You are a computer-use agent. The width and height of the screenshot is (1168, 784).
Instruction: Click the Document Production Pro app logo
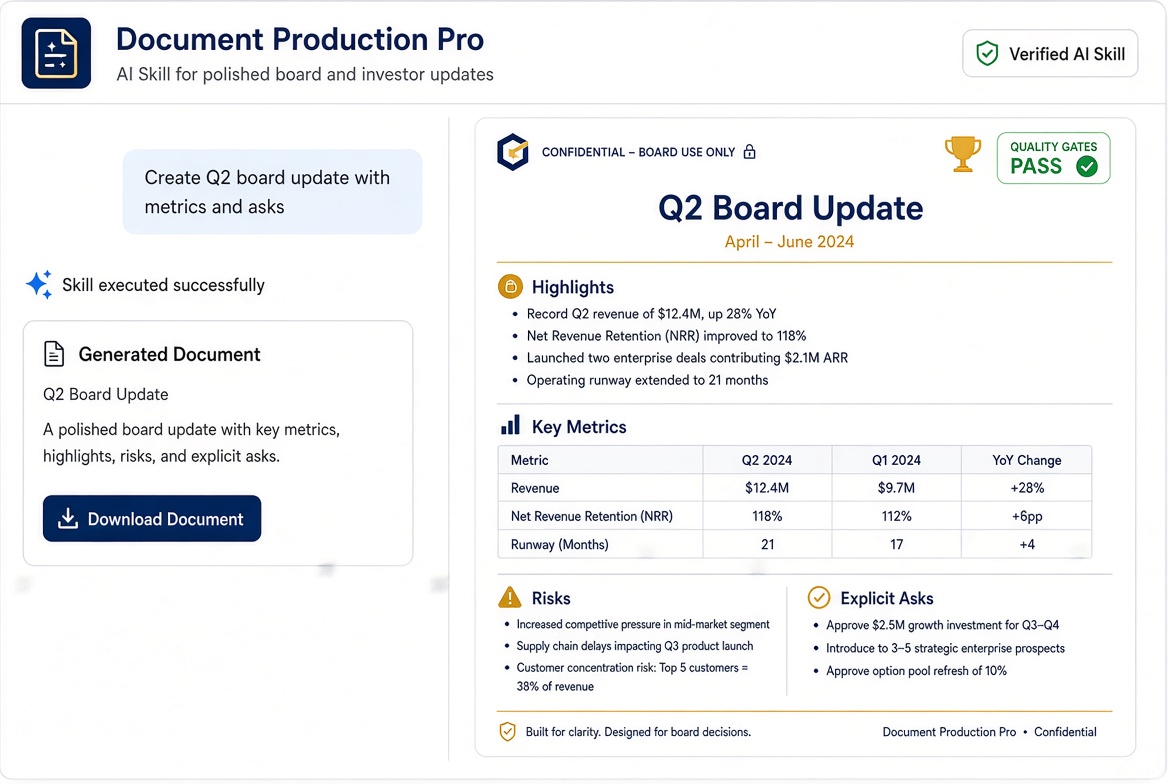[x=56, y=53]
